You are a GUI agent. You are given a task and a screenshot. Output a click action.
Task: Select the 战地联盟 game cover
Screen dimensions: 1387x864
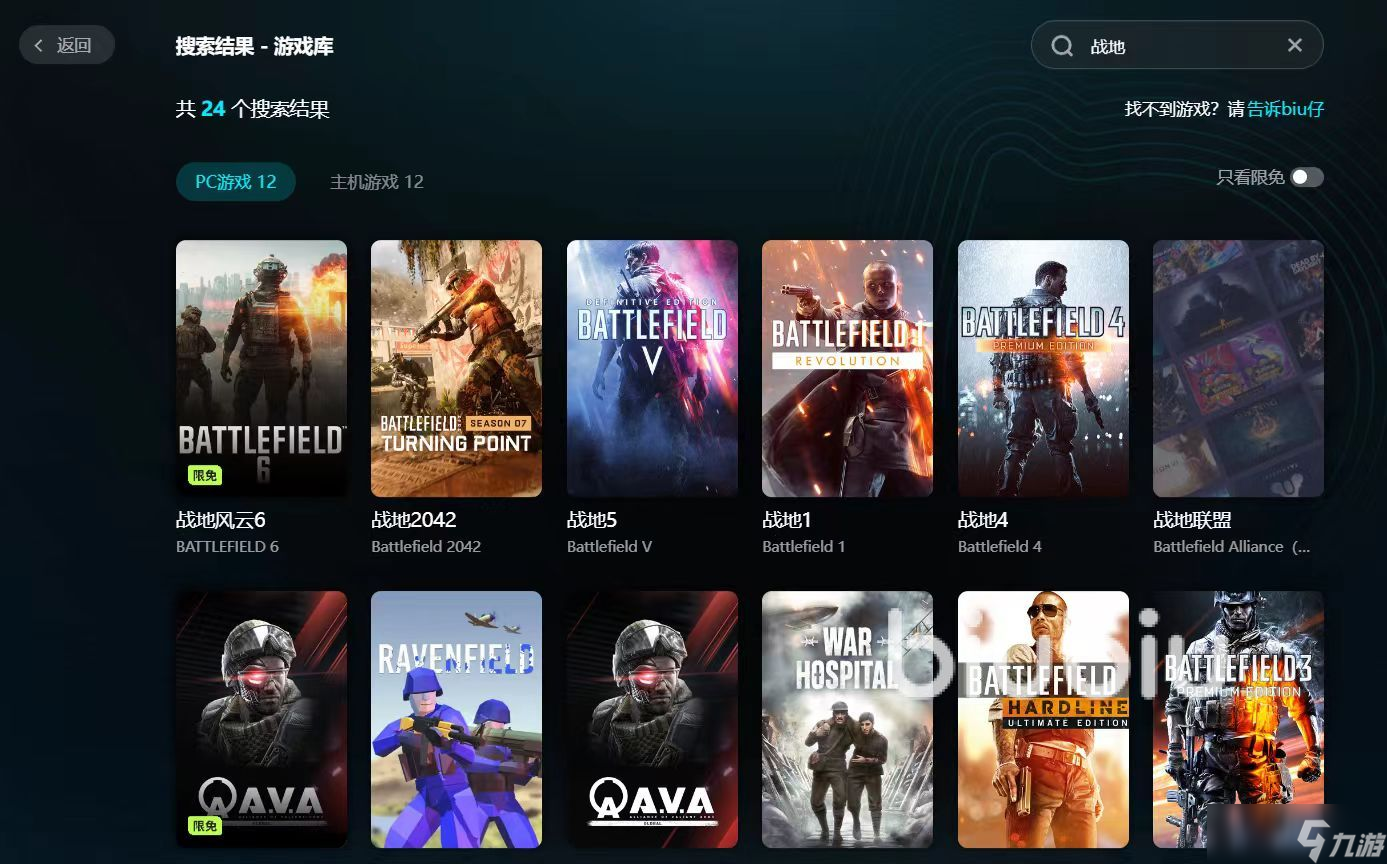1238,368
